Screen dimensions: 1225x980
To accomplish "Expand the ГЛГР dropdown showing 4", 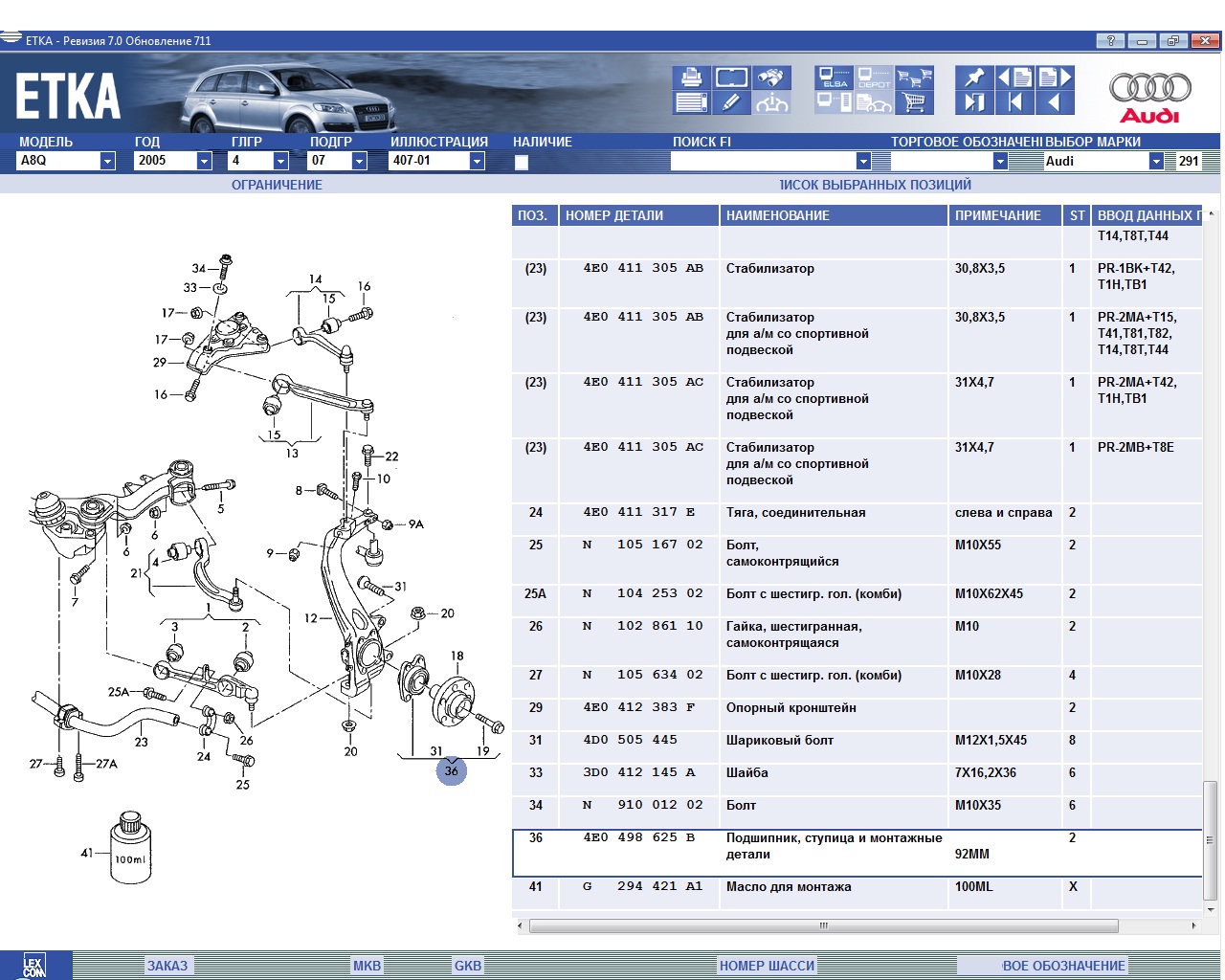I will click(280, 161).
